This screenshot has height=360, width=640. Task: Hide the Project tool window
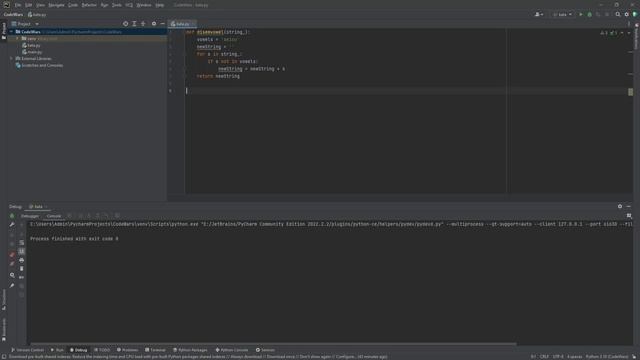pyautogui.click(x=162, y=24)
